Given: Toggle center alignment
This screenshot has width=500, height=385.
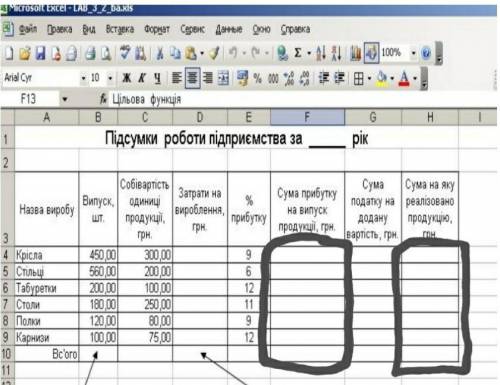Looking at the screenshot, I should (192, 78).
